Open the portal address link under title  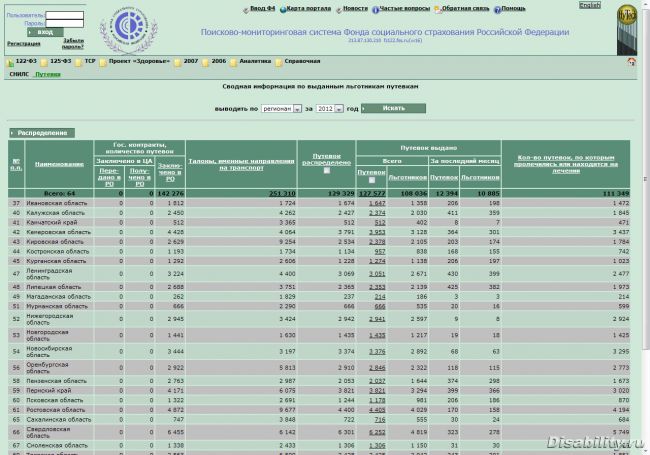[x=385, y=41]
